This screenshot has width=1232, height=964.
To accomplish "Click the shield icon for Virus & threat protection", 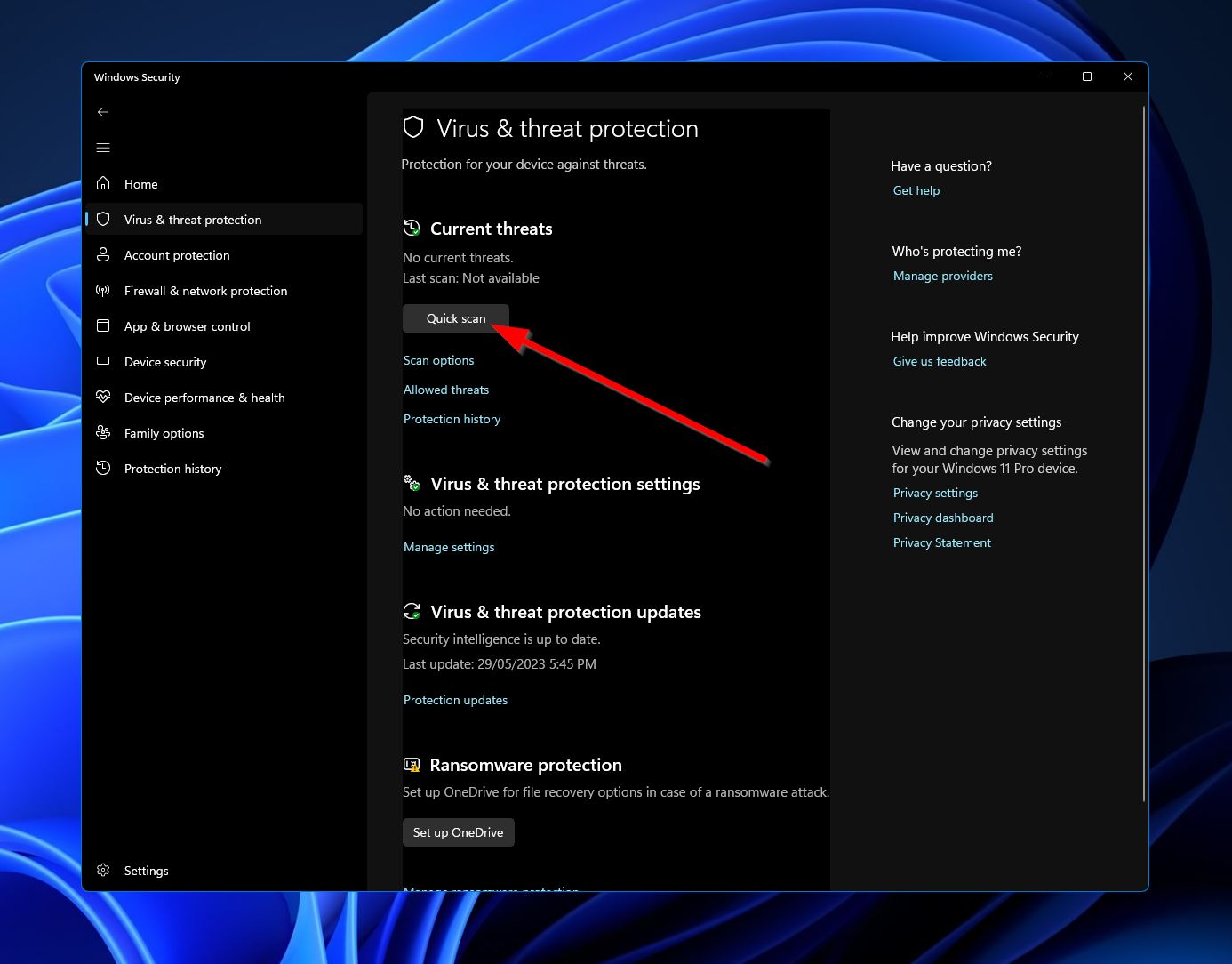I will [103, 219].
